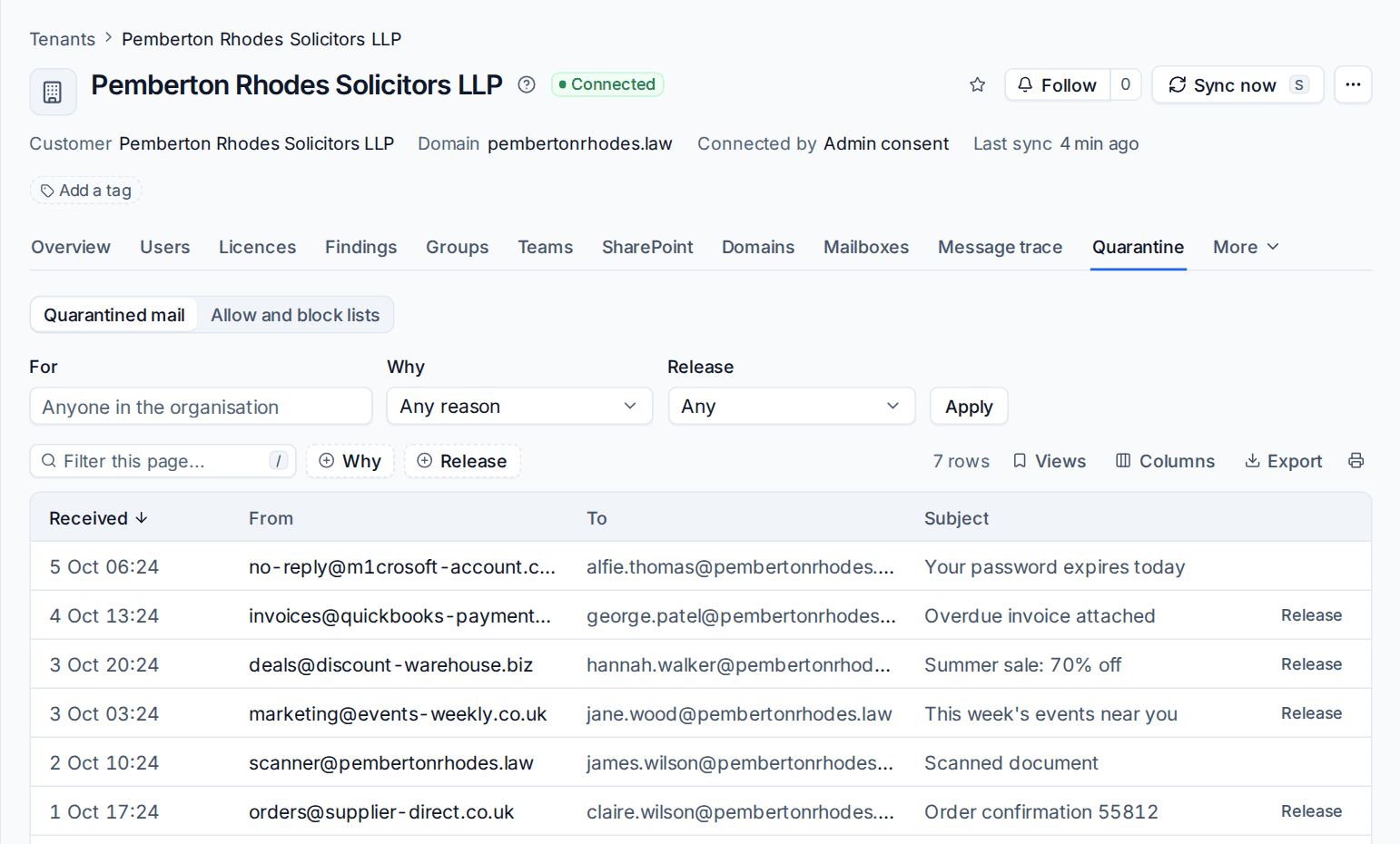The image size is (1400, 844).
Task: Click sender deals@discount-warehouse.biz
Action: (x=391, y=665)
